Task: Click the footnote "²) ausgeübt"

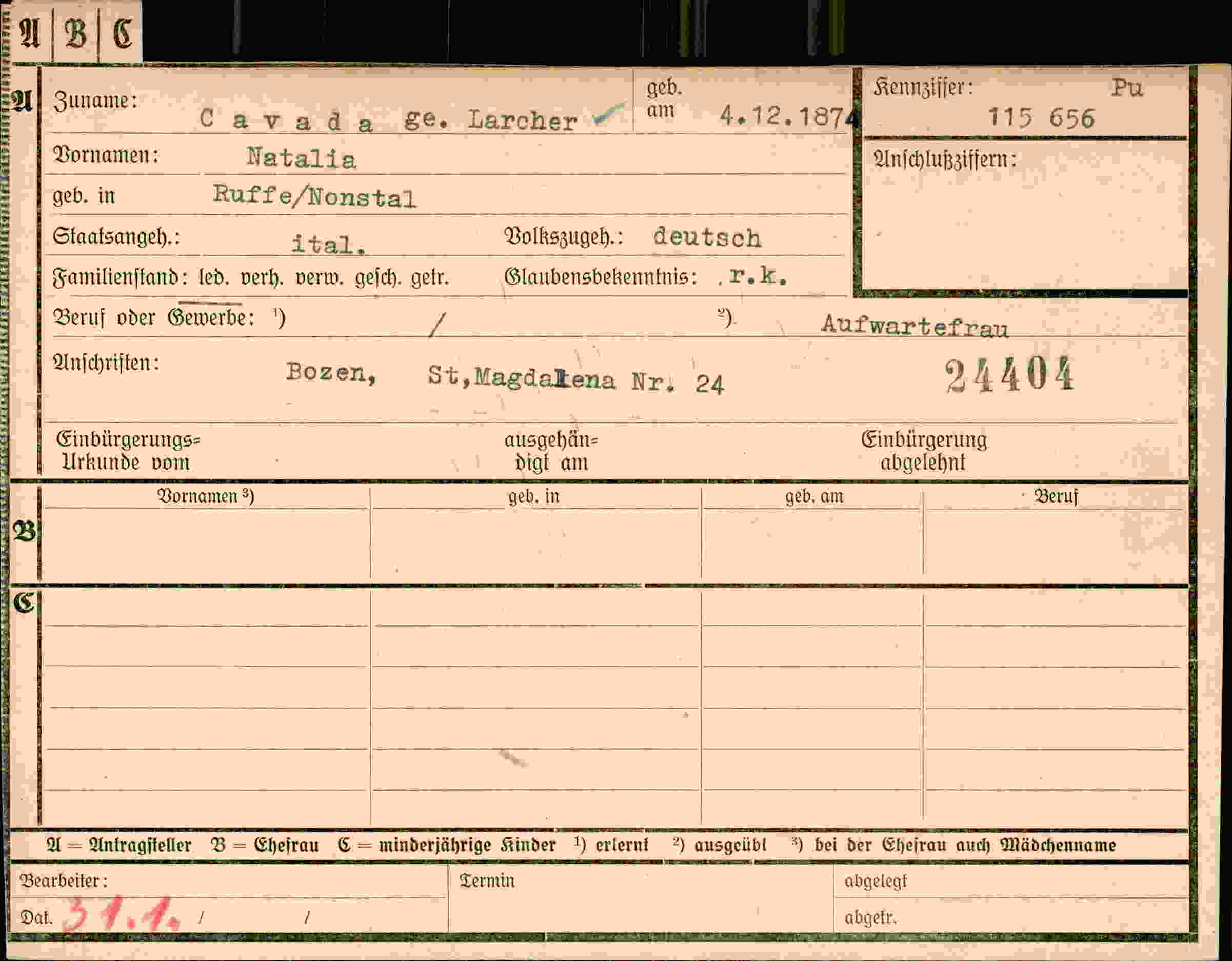Action: (x=720, y=845)
